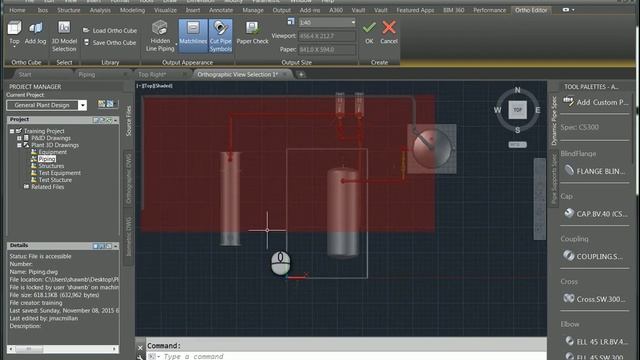This screenshot has width=640, height=360.
Task: Open the Insert ribbon tab
Action: (x=193, y=10)
